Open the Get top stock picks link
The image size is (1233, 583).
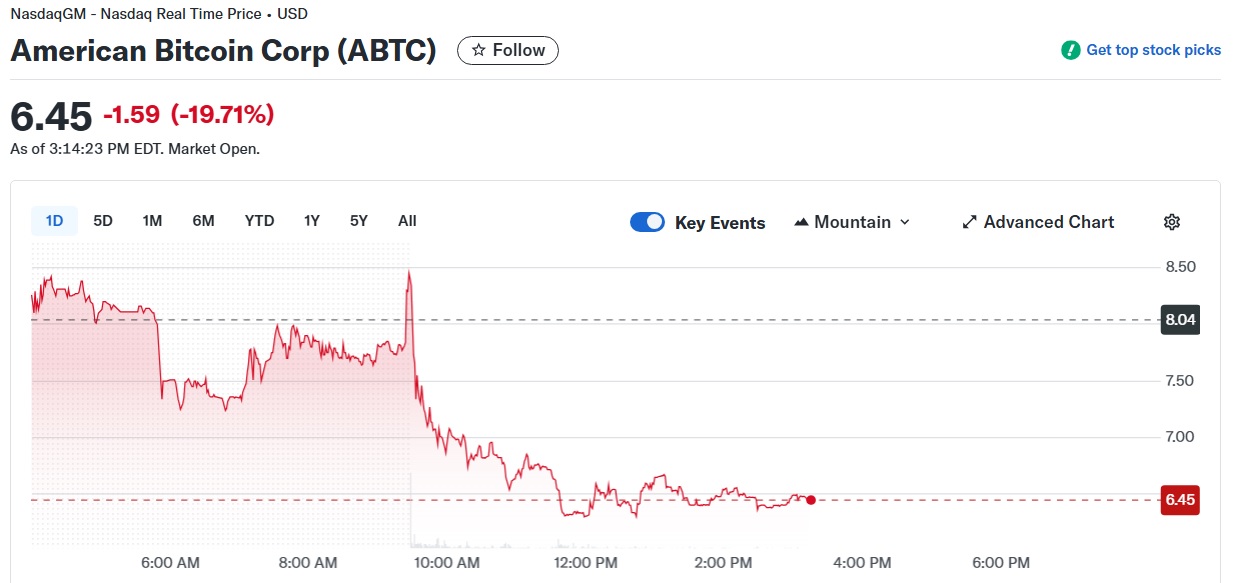point(1153,50)
